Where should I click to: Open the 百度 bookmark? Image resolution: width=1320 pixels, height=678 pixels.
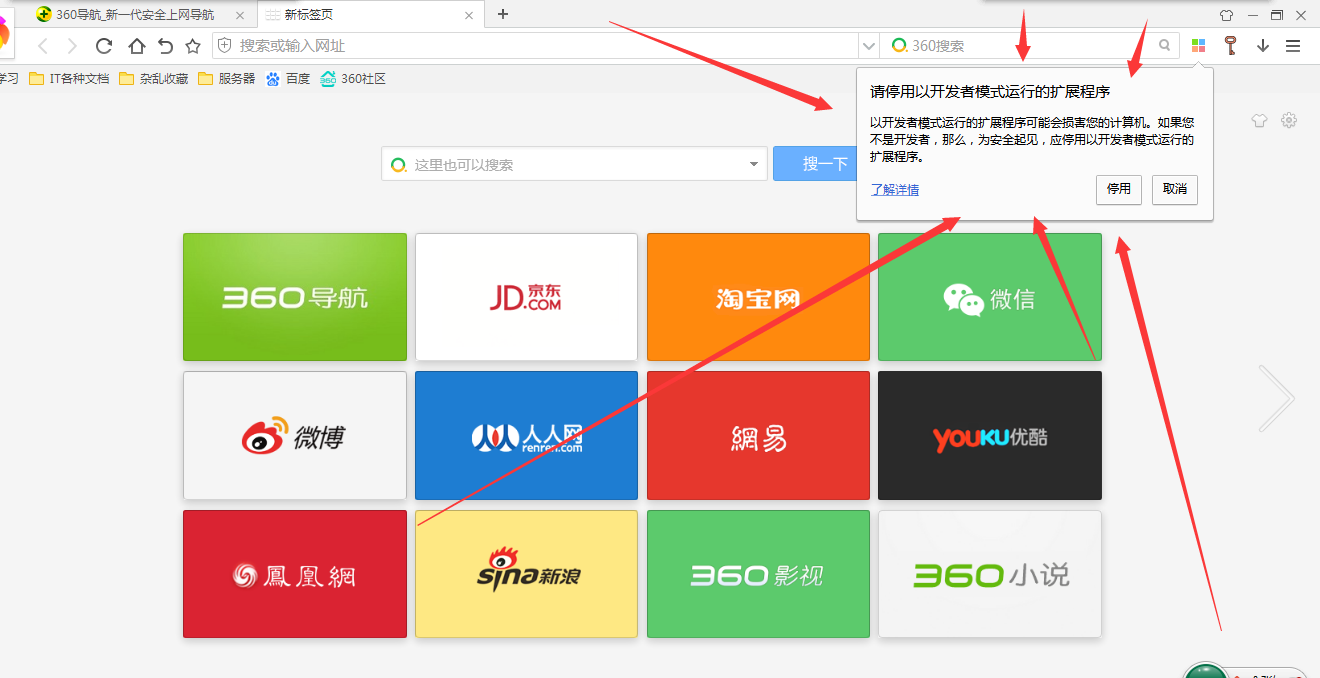click(288, 79)
